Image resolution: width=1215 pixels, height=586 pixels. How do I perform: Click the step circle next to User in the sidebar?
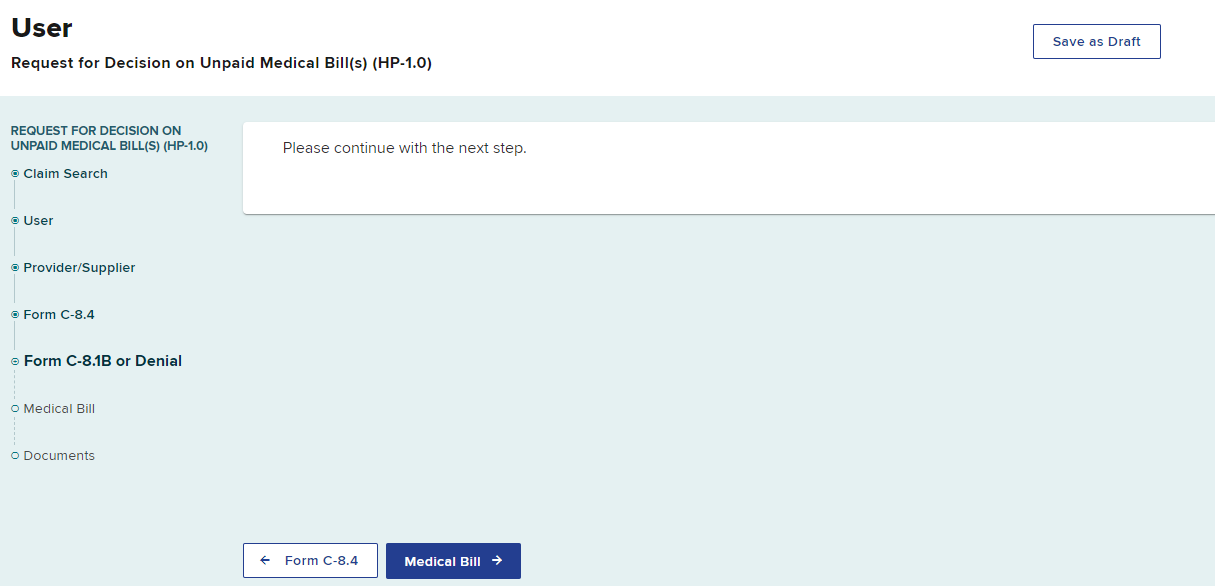[15, 221]
